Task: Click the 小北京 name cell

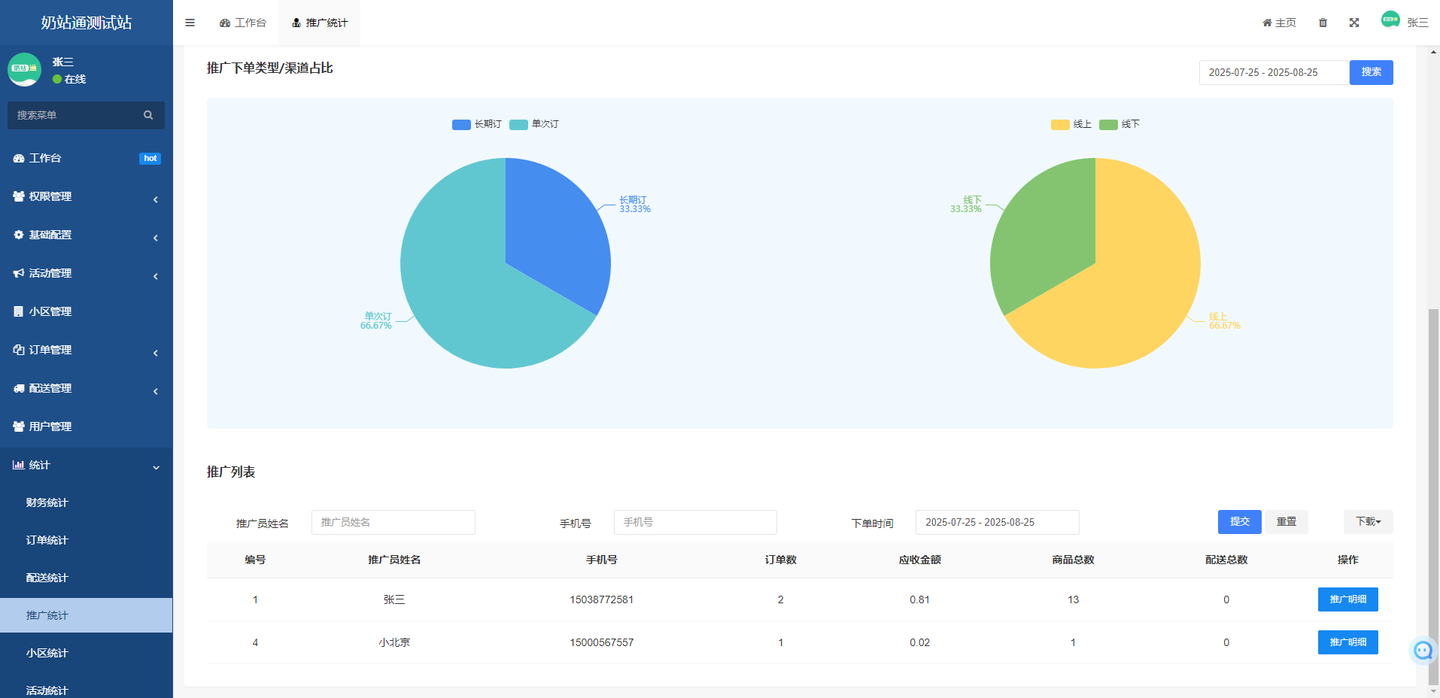Action: [x=394, y=642]
